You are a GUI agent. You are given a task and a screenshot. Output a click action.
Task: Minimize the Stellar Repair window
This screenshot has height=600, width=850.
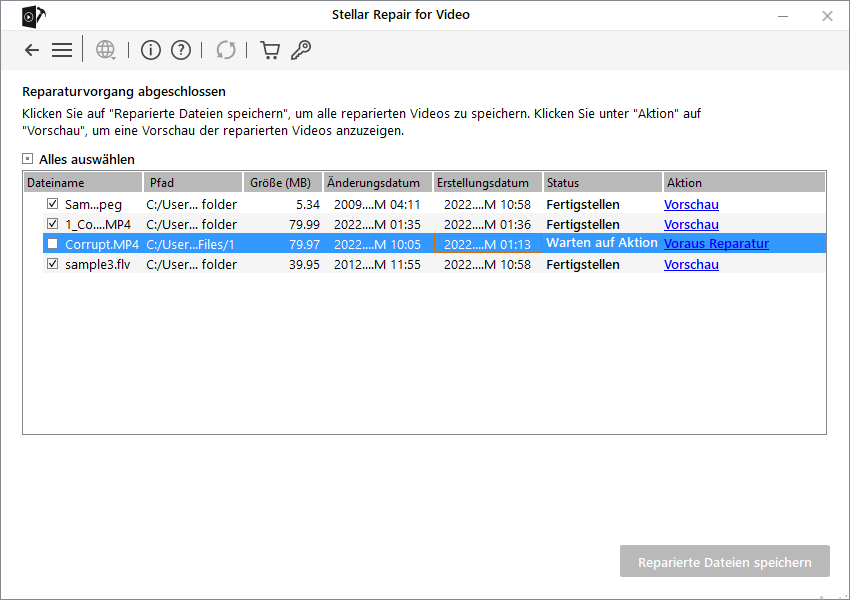[x=783, y=16]
